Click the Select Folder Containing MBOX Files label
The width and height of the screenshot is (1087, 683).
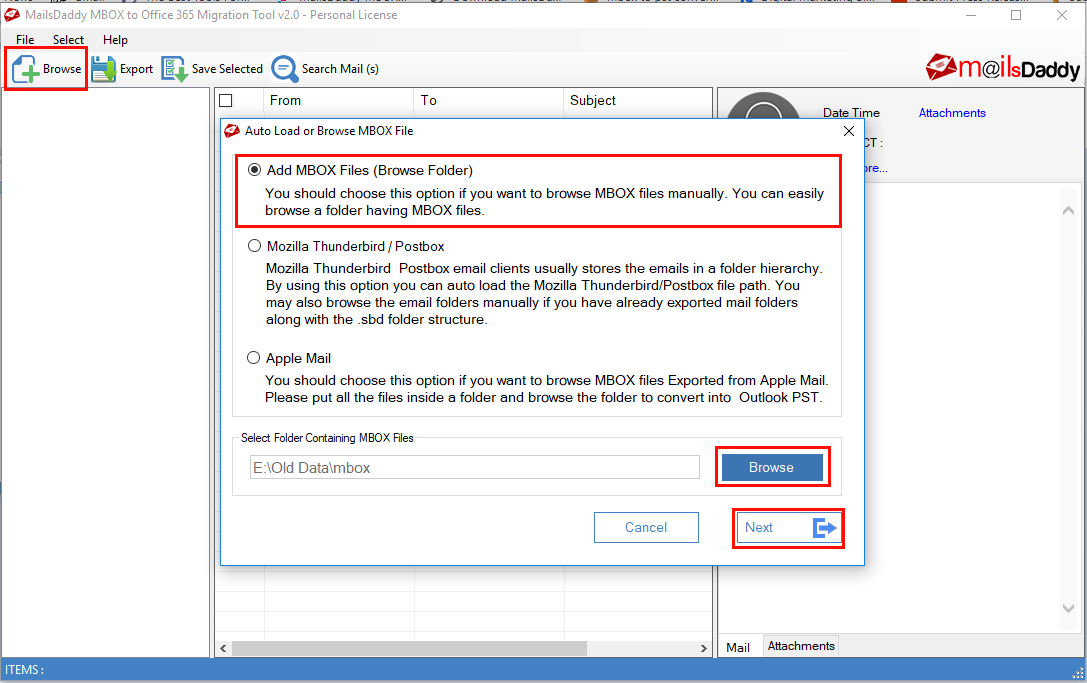(x=327, y=438)
